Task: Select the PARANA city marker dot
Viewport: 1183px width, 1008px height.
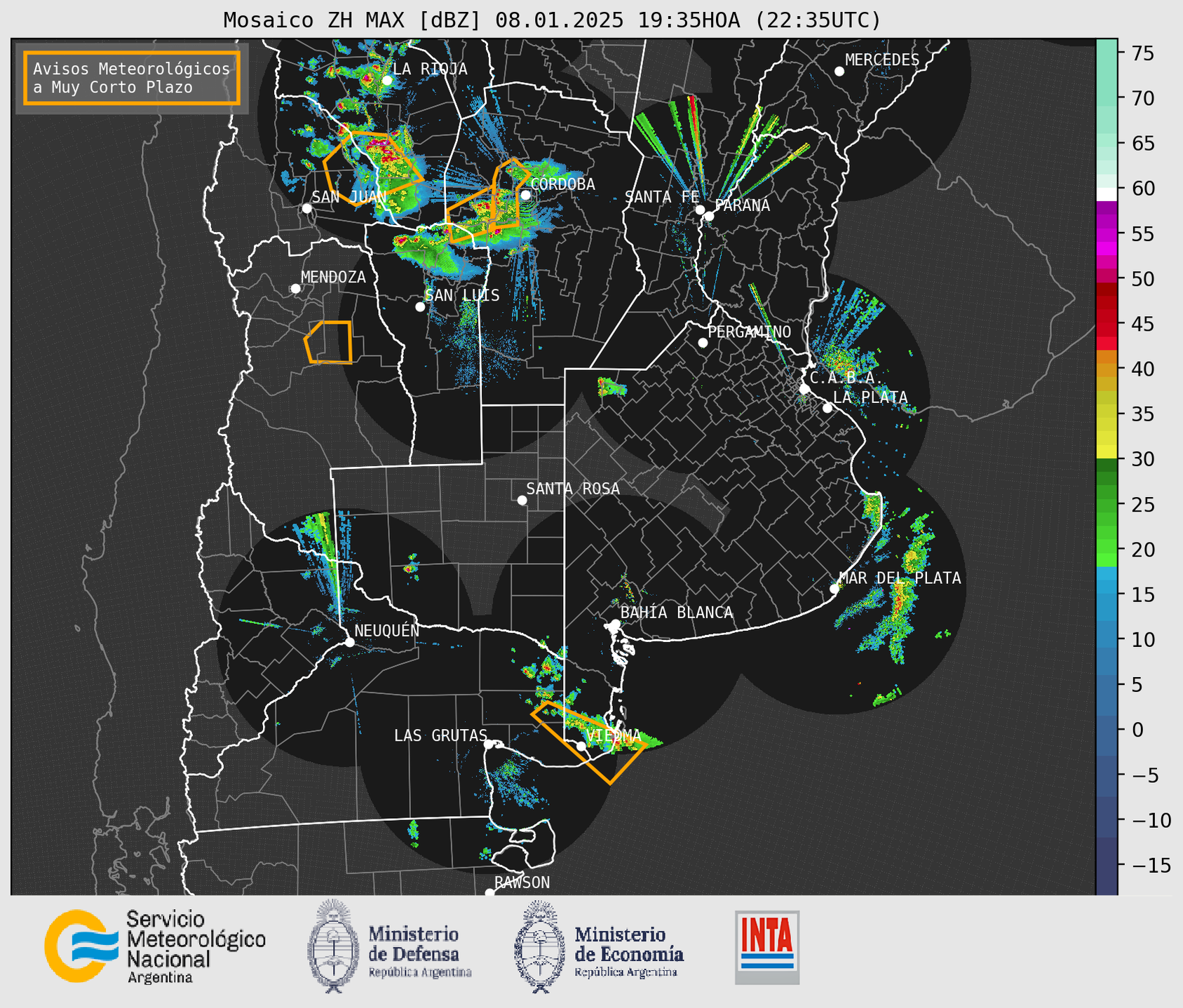Action: [x=709, y=216]
